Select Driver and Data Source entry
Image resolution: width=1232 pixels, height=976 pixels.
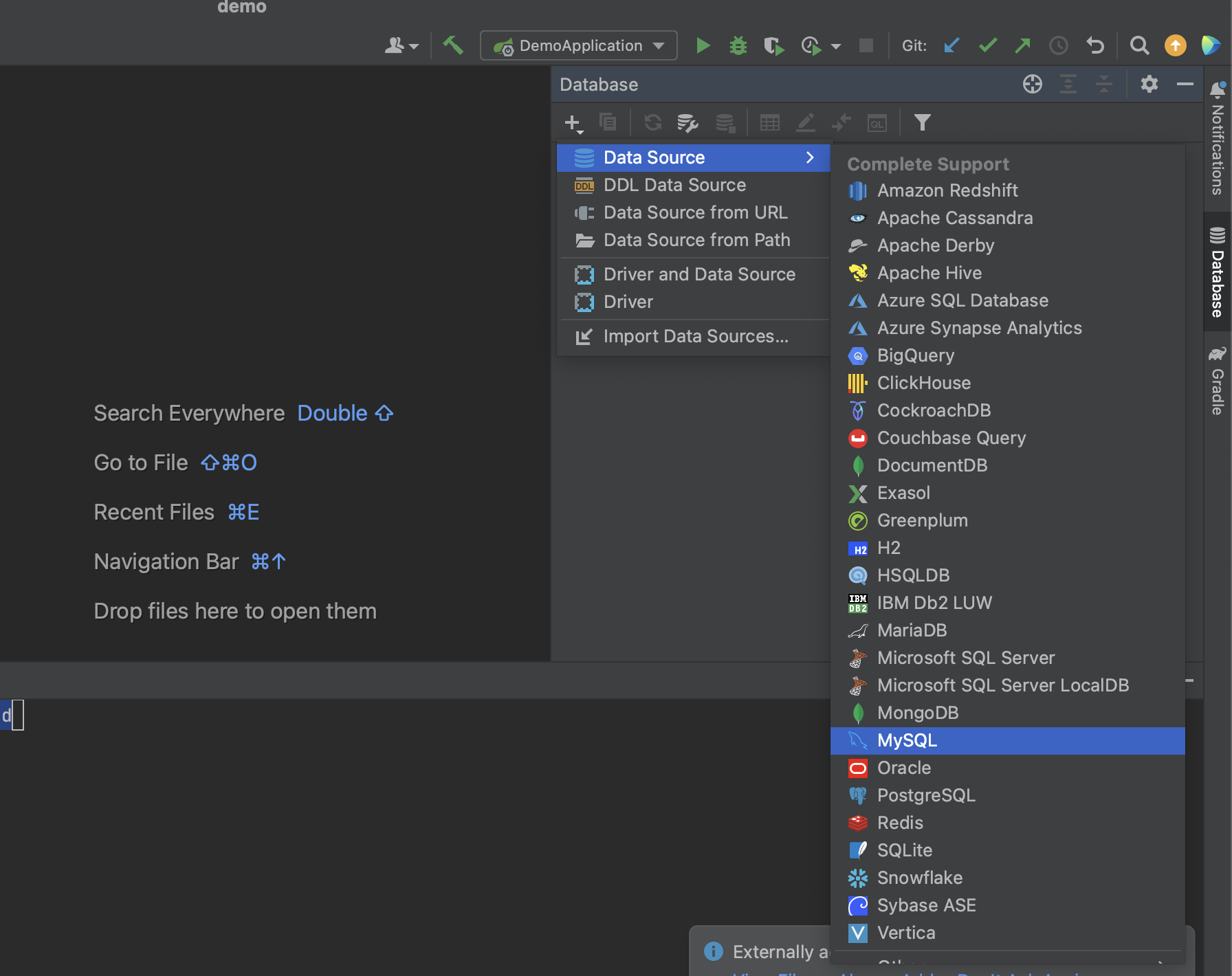[694, 274]
